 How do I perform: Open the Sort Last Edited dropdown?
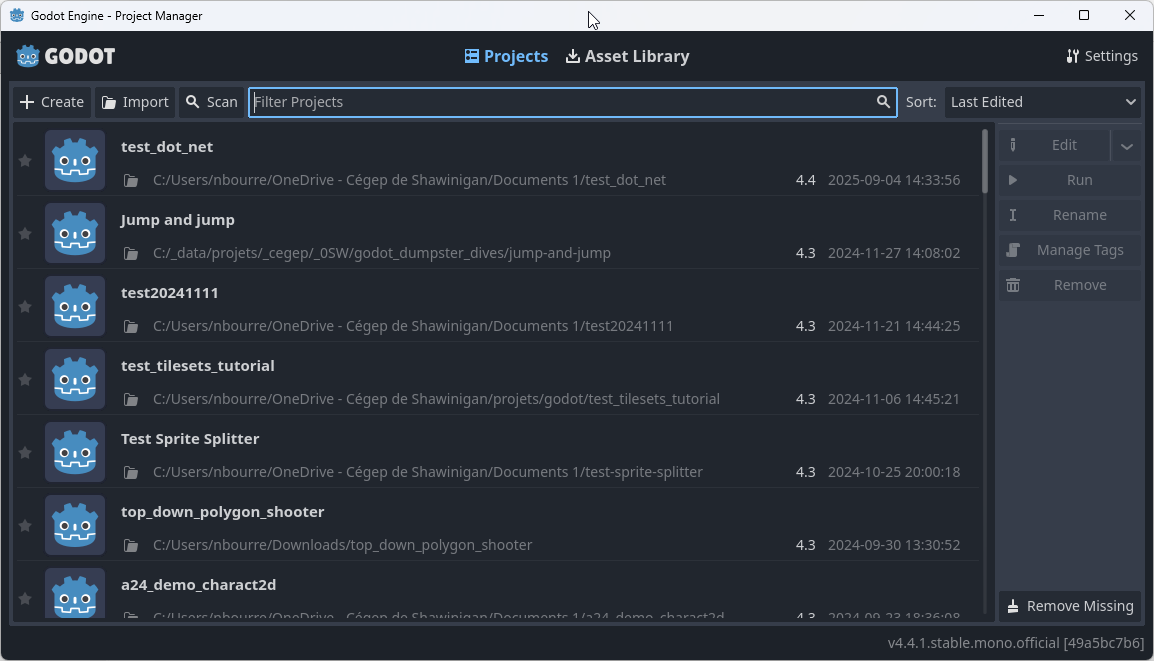pyautogui.click(x=1043, y=102)
